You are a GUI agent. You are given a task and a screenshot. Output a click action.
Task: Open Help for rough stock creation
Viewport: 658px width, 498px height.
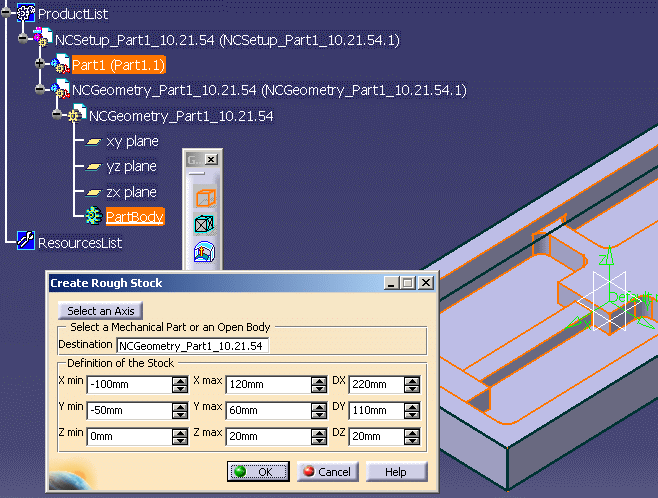pos(396,472)
